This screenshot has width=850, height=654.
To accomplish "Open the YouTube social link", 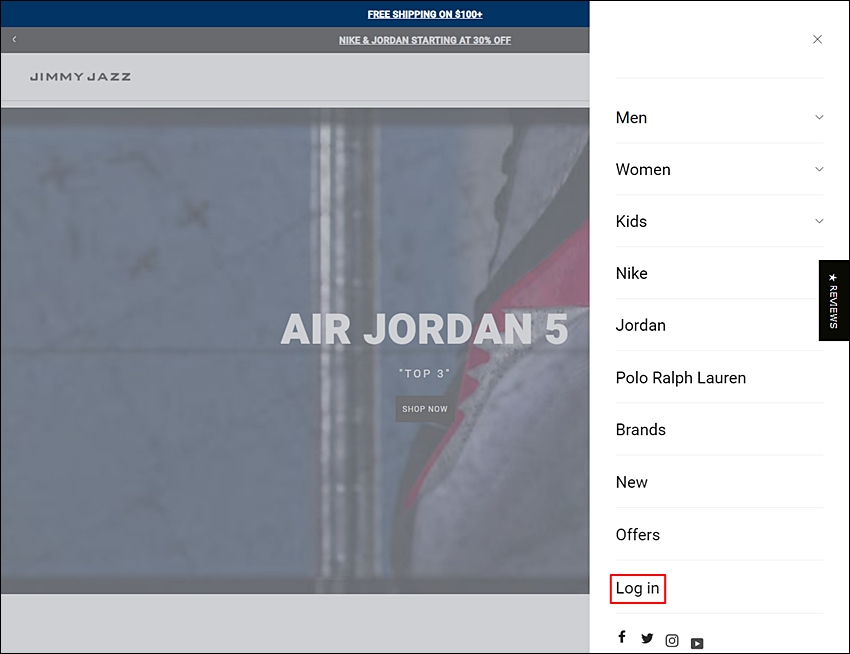I will coord(697,644).
